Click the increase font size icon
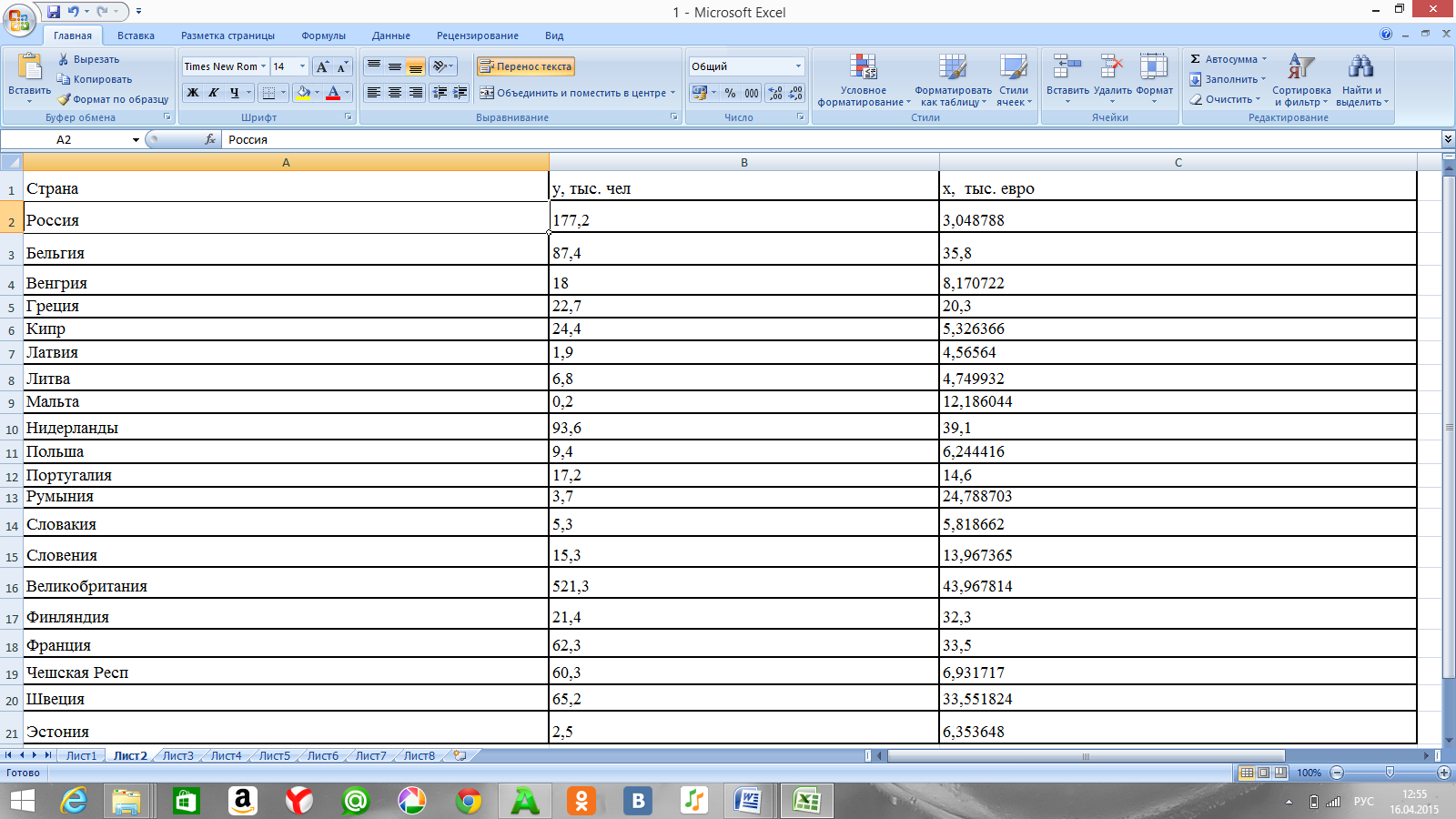Image resolution: width=1456 pixels, height=819 pixels. 322,66
